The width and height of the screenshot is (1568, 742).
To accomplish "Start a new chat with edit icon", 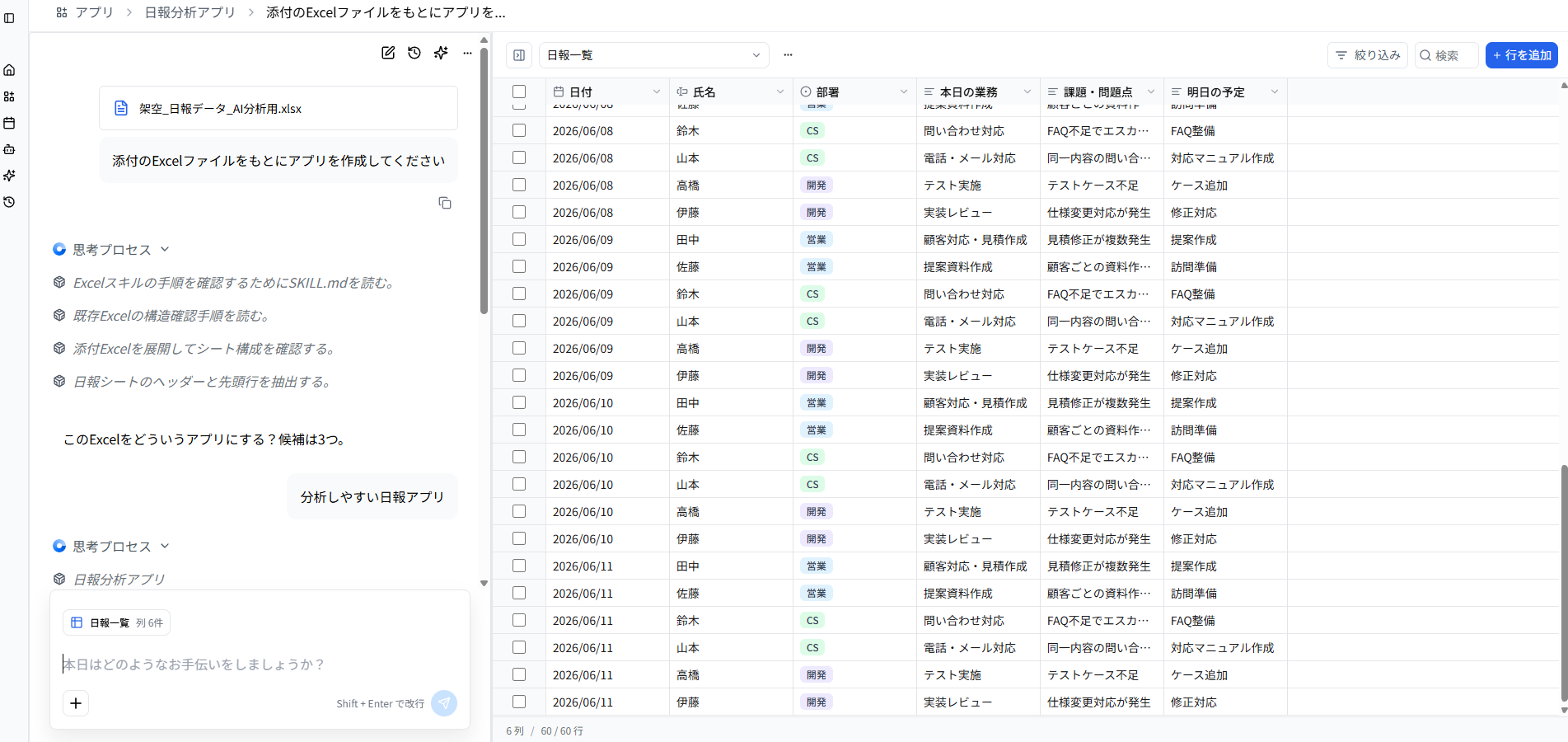I will coord(388,53).
